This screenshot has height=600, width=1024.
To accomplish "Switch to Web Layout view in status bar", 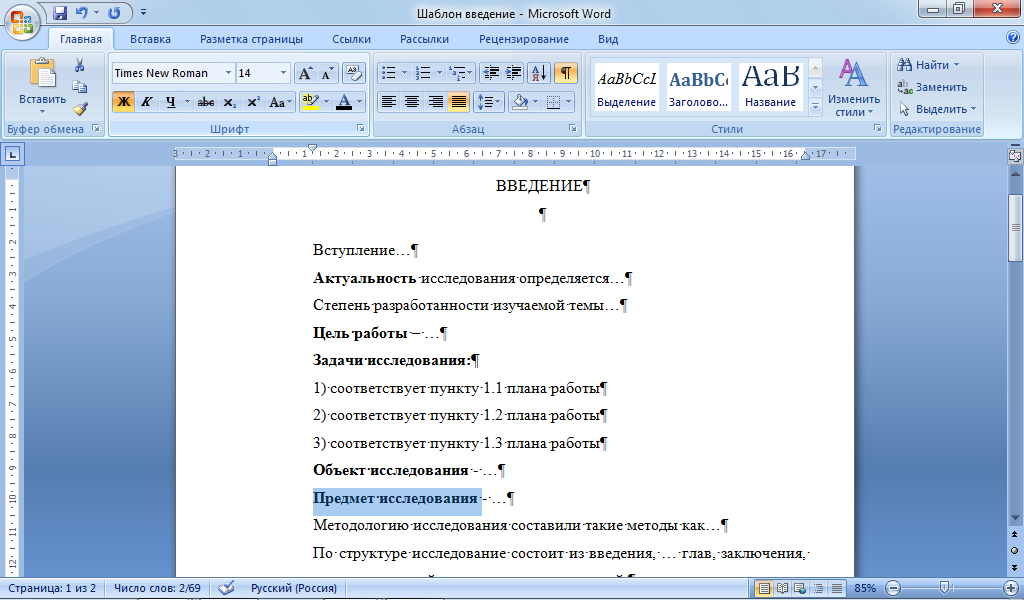I will [x=800, y=588].
